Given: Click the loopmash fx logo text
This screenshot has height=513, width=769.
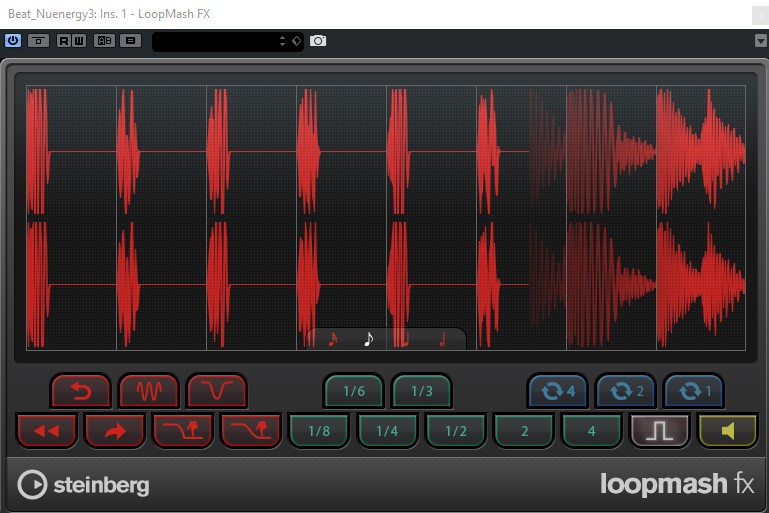Looking at the screenshot, I should click(x=677, y=484).
